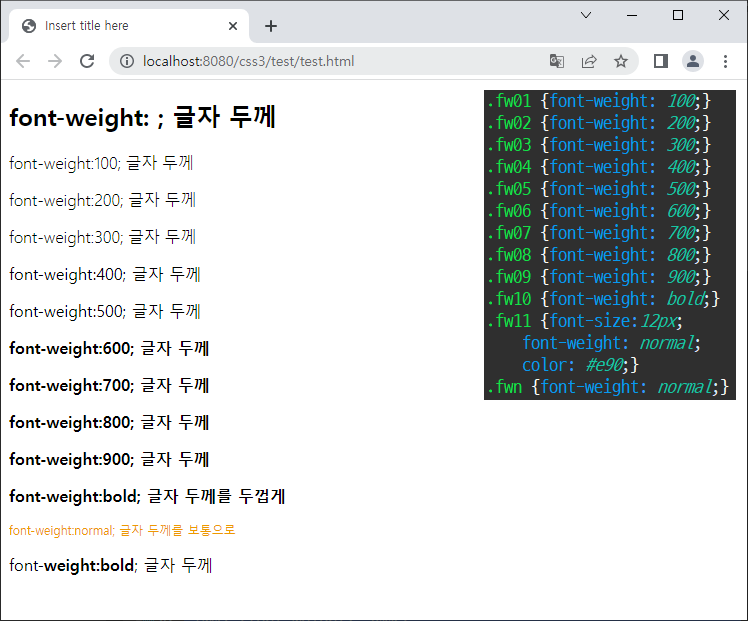Go forward with the forward arrow
Image resolution: width=748 pixels, height=621 pixels.
click(55, 61)
